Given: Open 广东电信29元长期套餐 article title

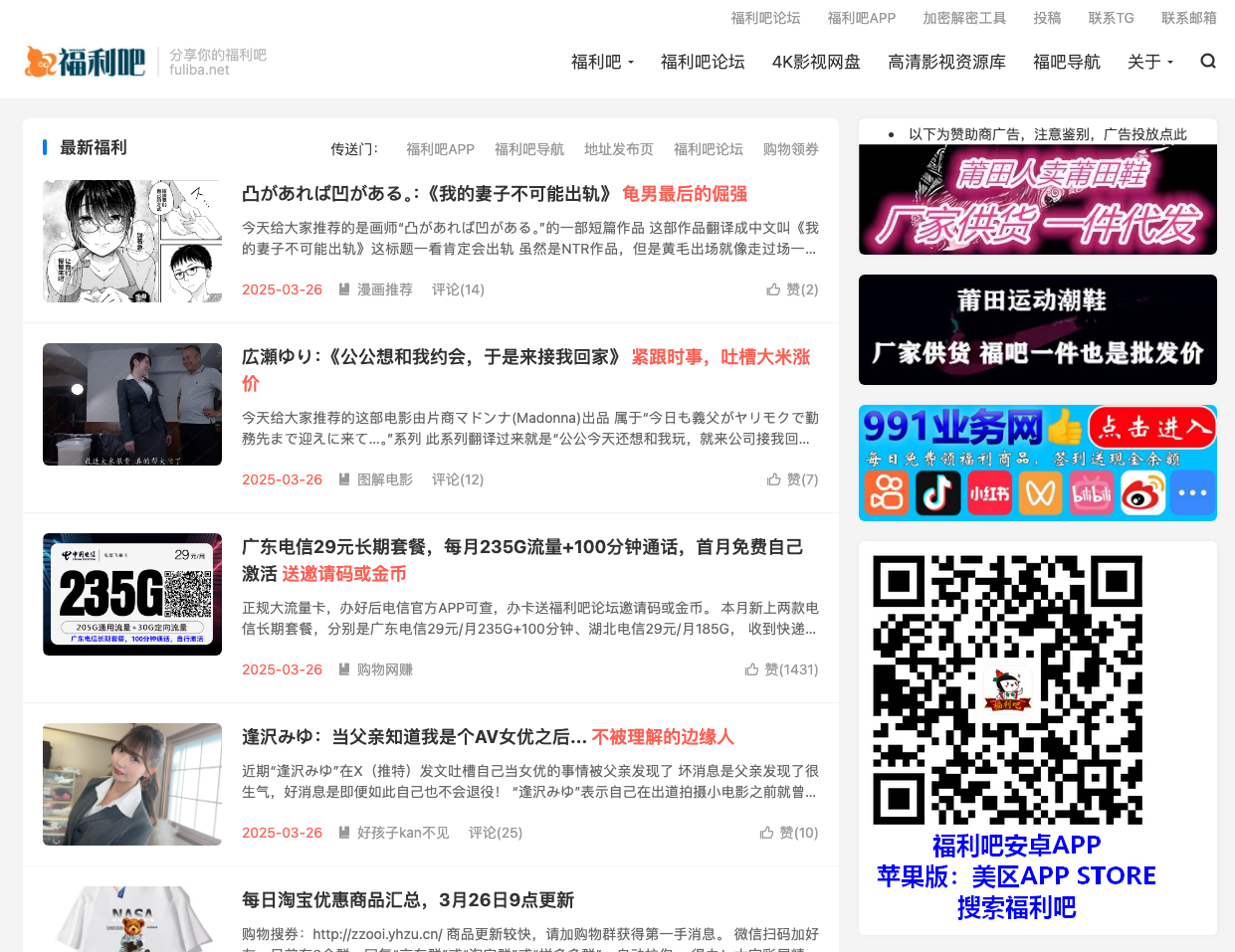Looking at the screenshot, I should 522,560.
